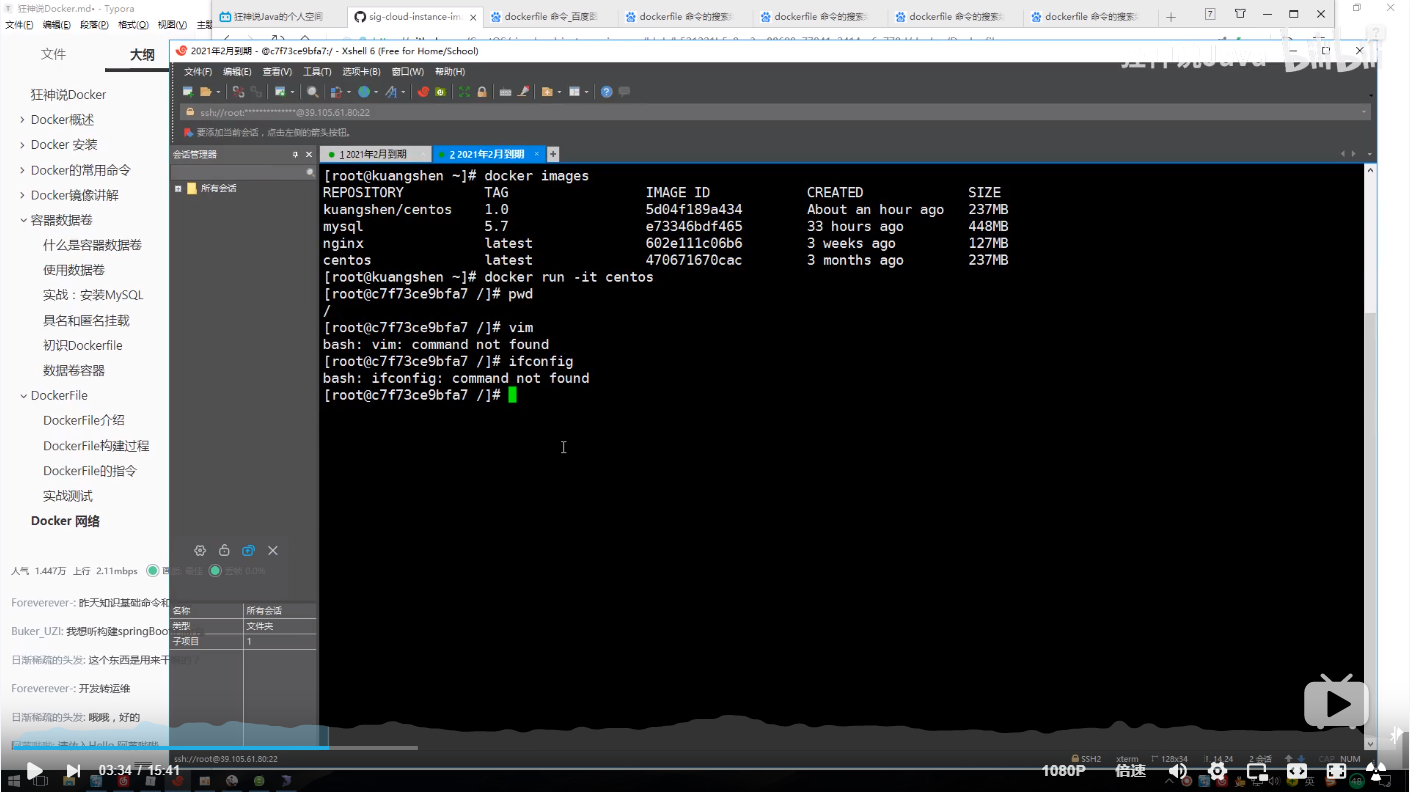The height and width of the screenshot is (793, 1410).
Task: Open Xshell 选项卡(B) menu
Action: pyautogui.click(x=361, y=72)
